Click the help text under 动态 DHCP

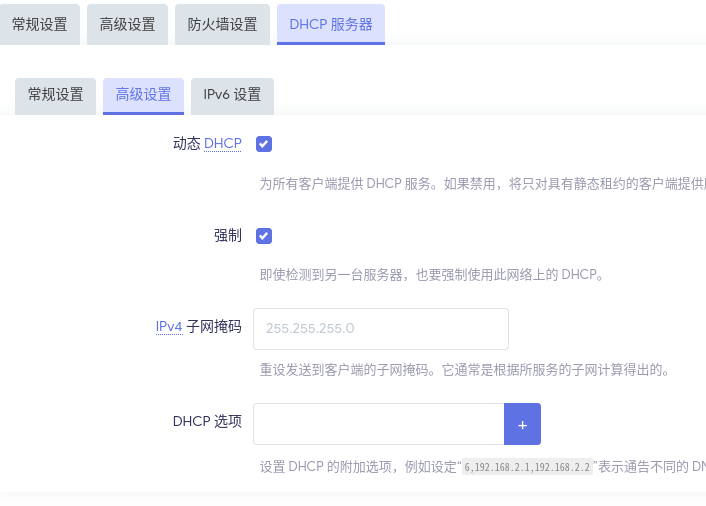[x=480, y=184]
